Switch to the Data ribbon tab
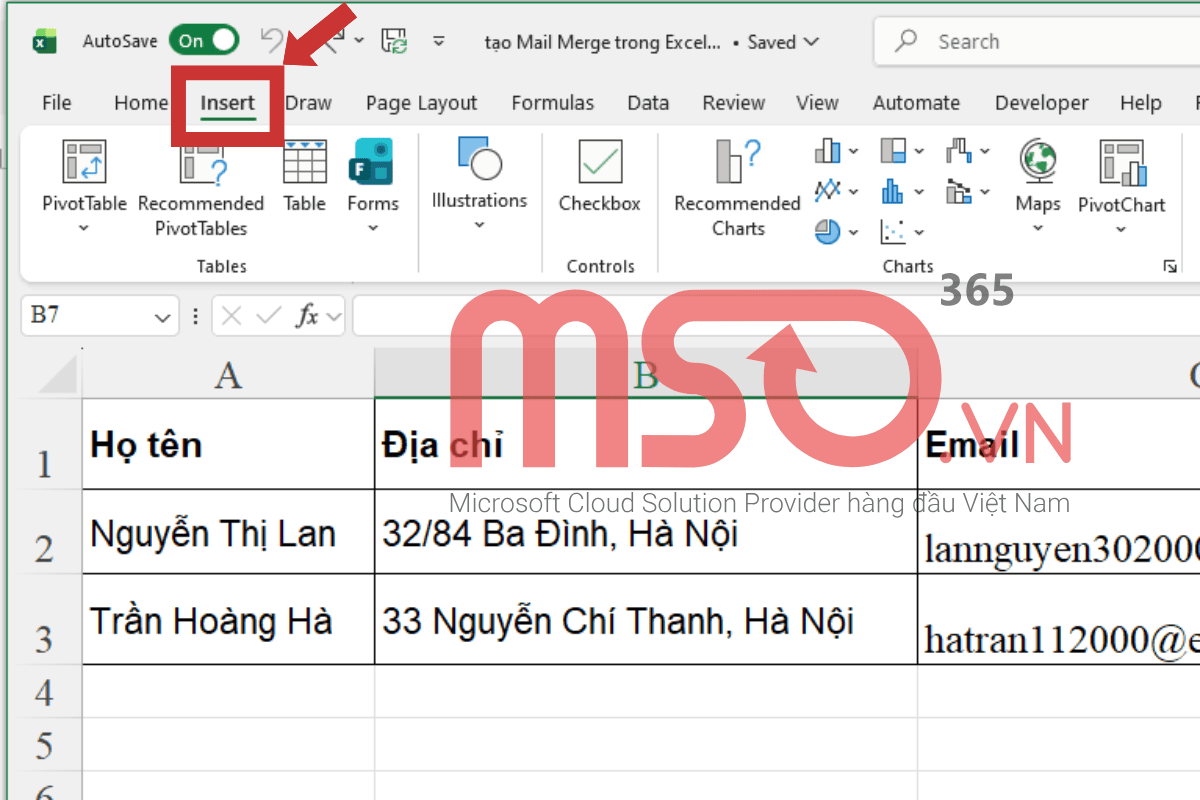The height and width of the screenshot is (800, 1200). point(647,102)
